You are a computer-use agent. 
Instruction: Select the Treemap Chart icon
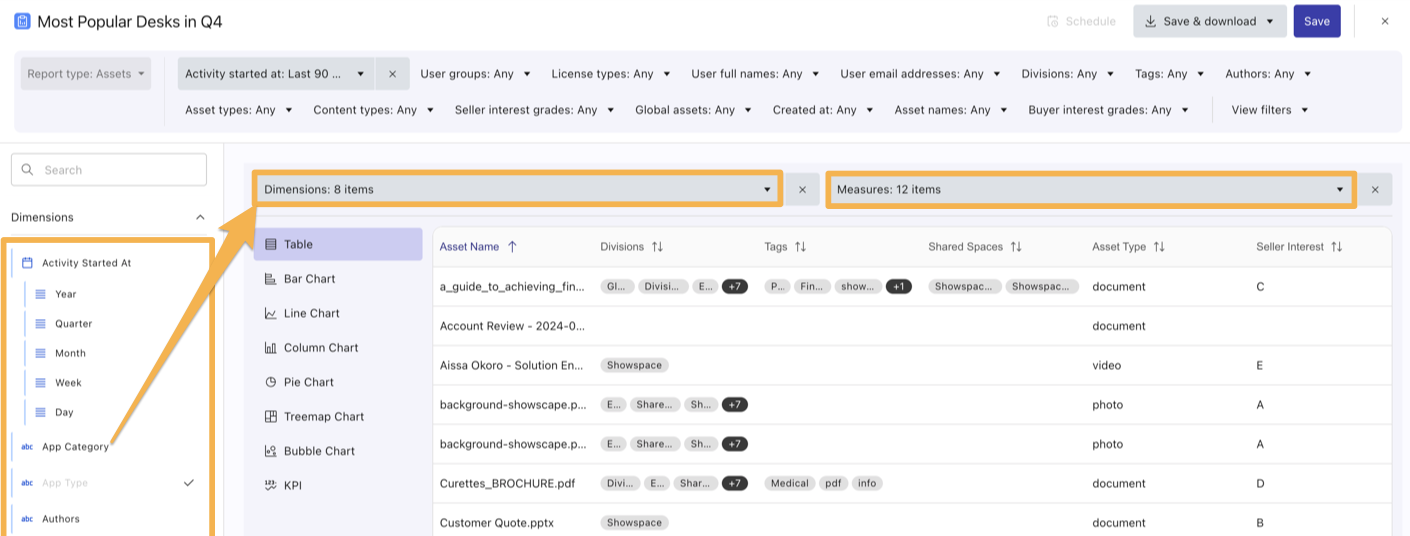click(270, 417)
